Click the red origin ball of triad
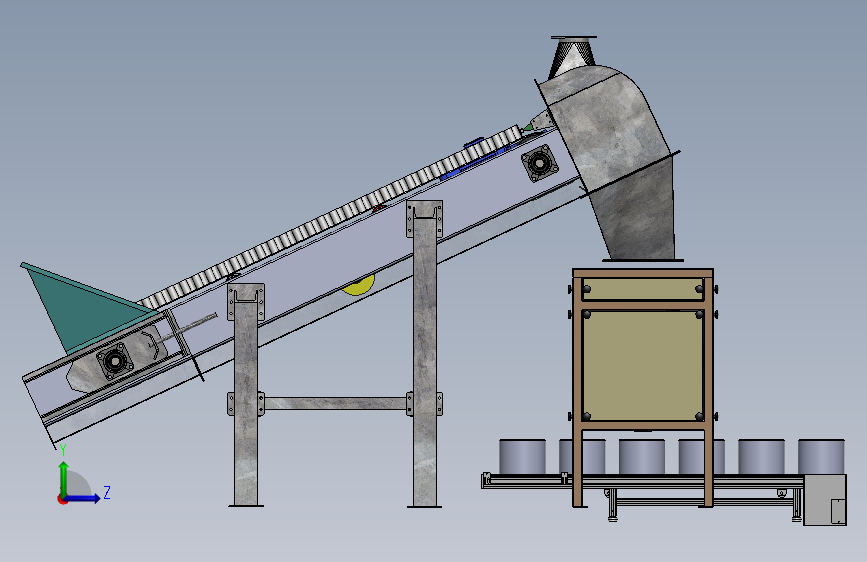The height and width of the screenshot is (562, 867). pos(62,499)
